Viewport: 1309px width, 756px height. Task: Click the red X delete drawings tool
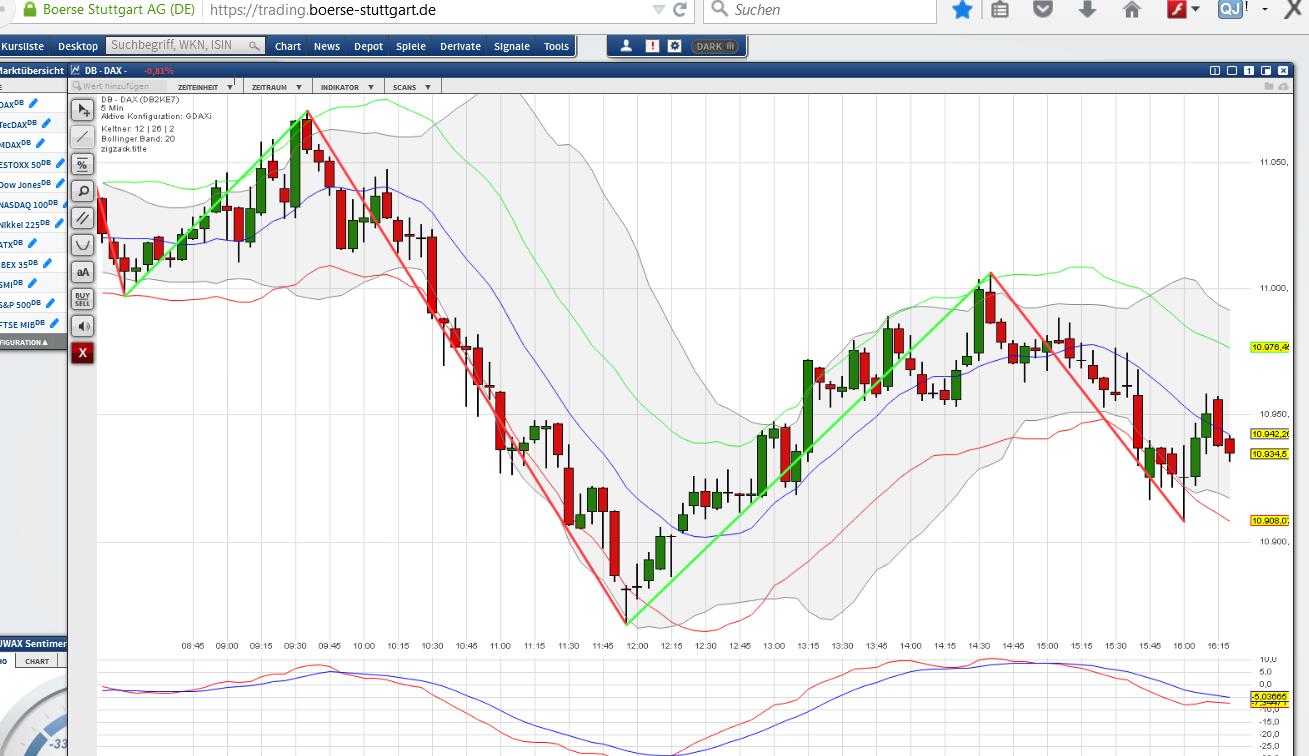[82, 352]
